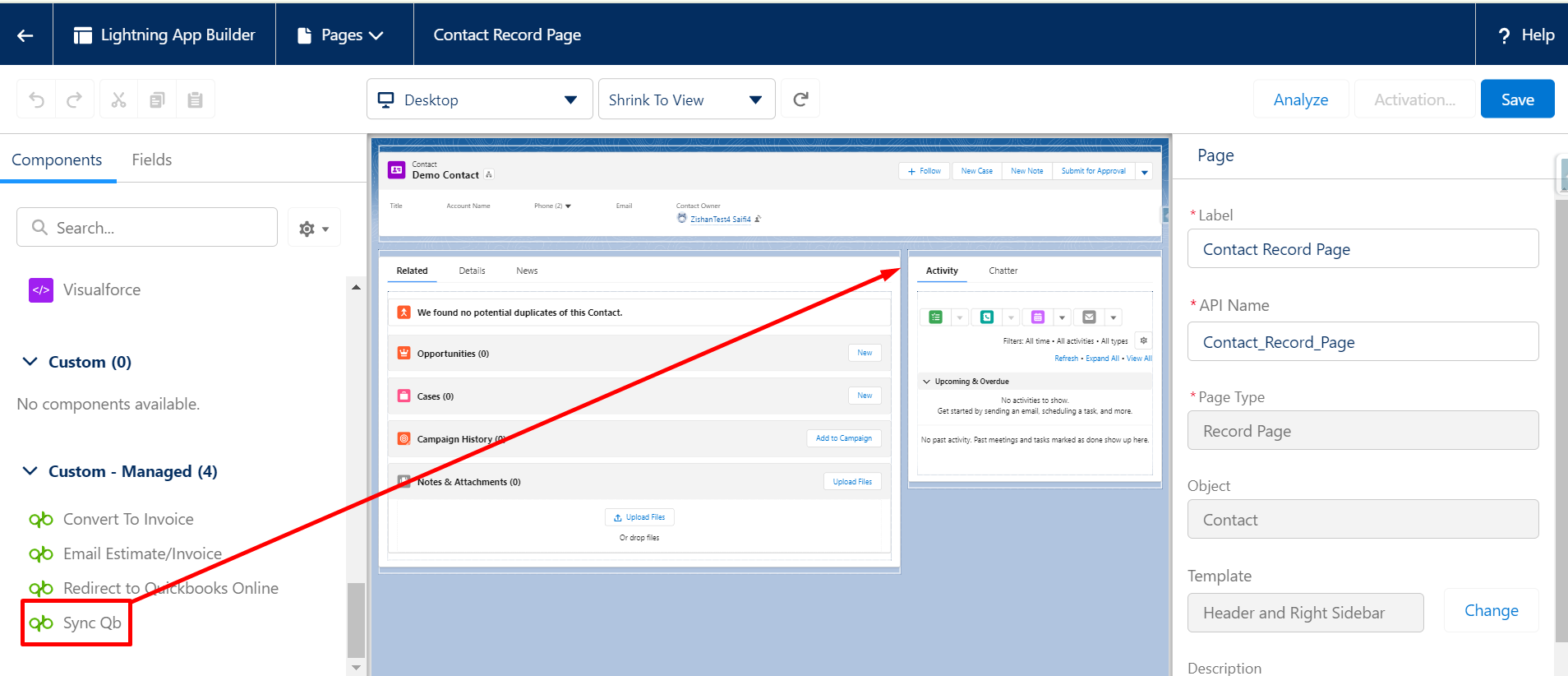Click the gray Email activity icon

pos(1089,317)
